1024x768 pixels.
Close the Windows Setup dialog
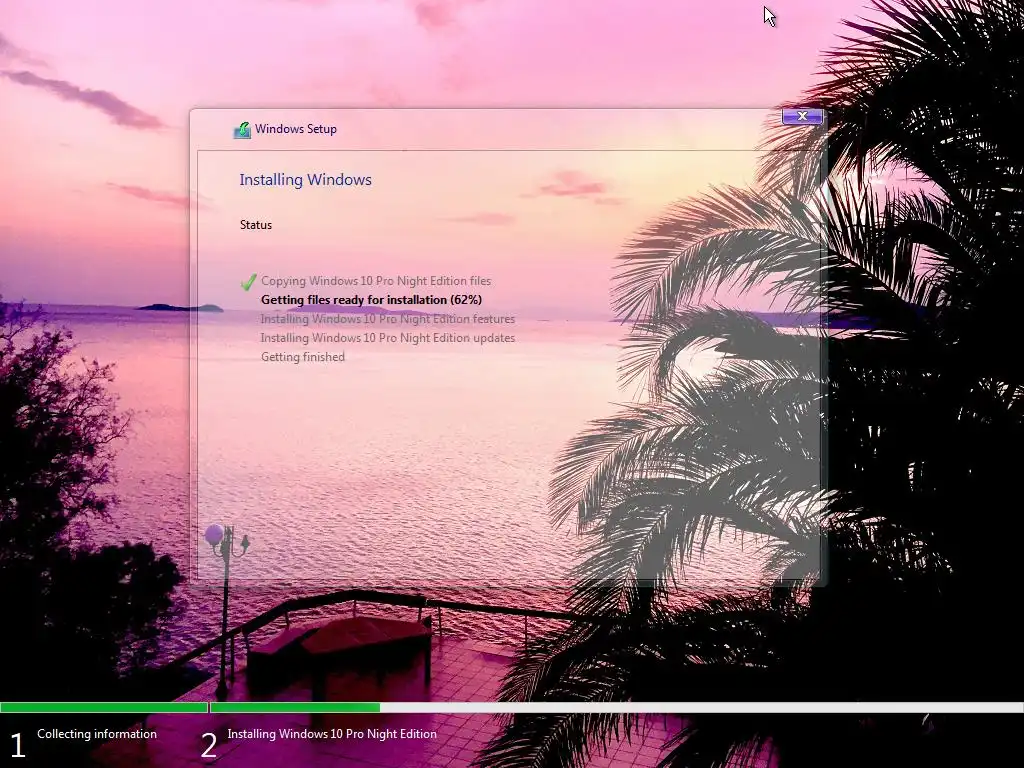click(x=803, y=116)
